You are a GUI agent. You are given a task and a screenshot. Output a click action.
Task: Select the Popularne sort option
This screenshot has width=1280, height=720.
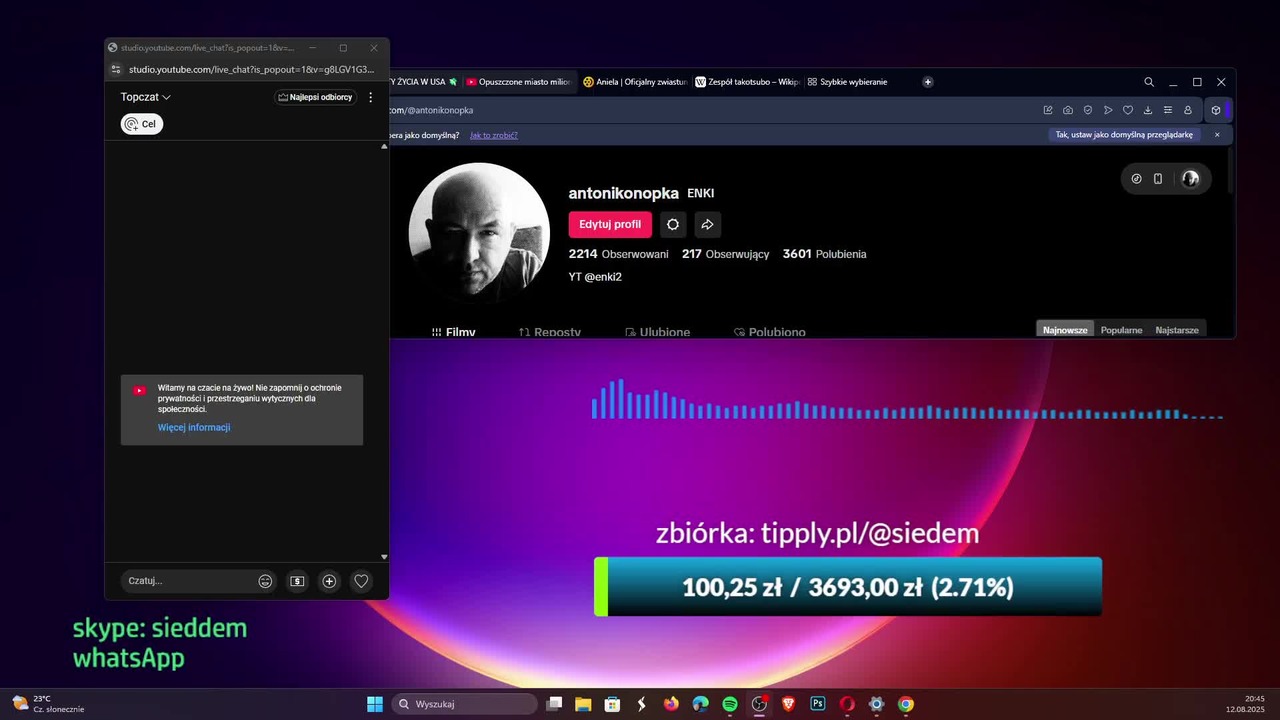tap(1121, 330)
